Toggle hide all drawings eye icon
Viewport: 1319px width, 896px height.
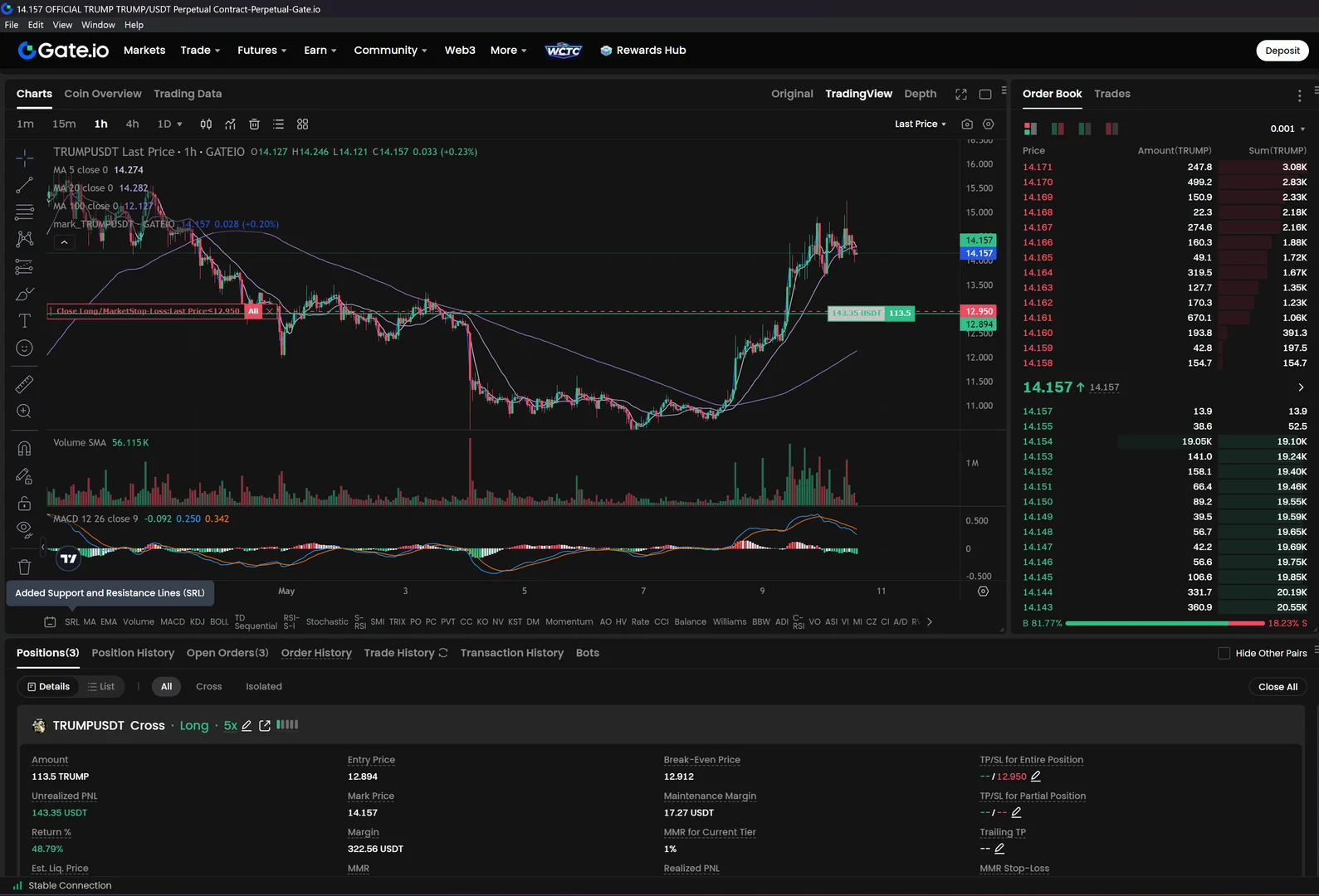[x=25, y=529]
